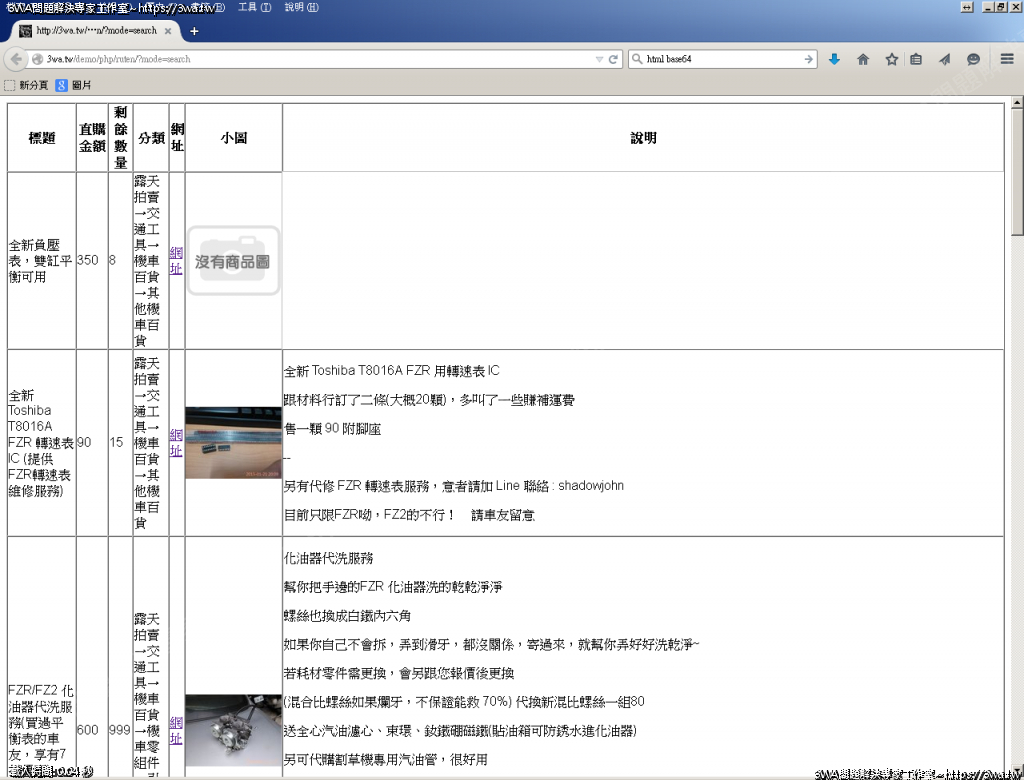Screen dimensions: 1024x780
Task: Click the Toshiba IC product thumbnail
Action: click(x=233, y=442)
